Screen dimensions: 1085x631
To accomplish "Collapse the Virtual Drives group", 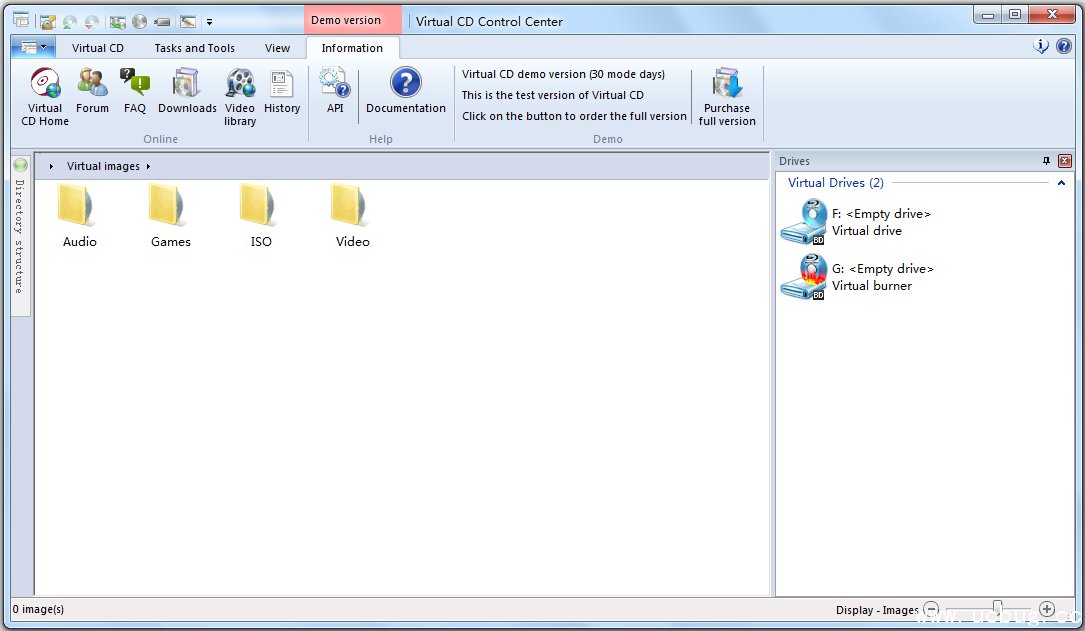I will click(x=1061, y=183).
